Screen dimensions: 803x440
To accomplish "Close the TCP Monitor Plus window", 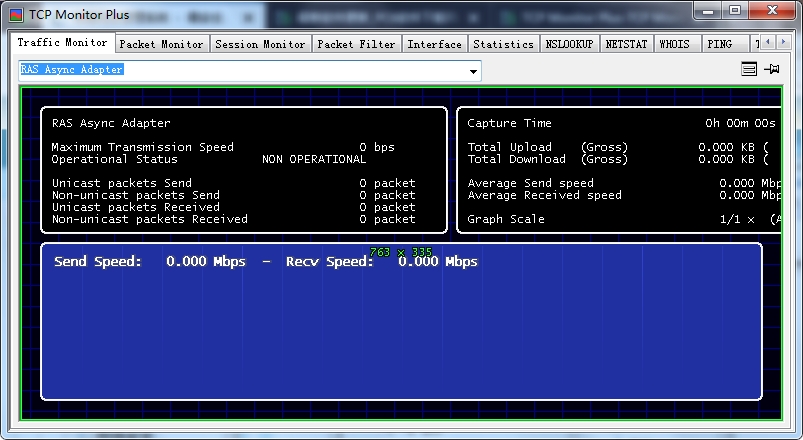I will point(772,10).
